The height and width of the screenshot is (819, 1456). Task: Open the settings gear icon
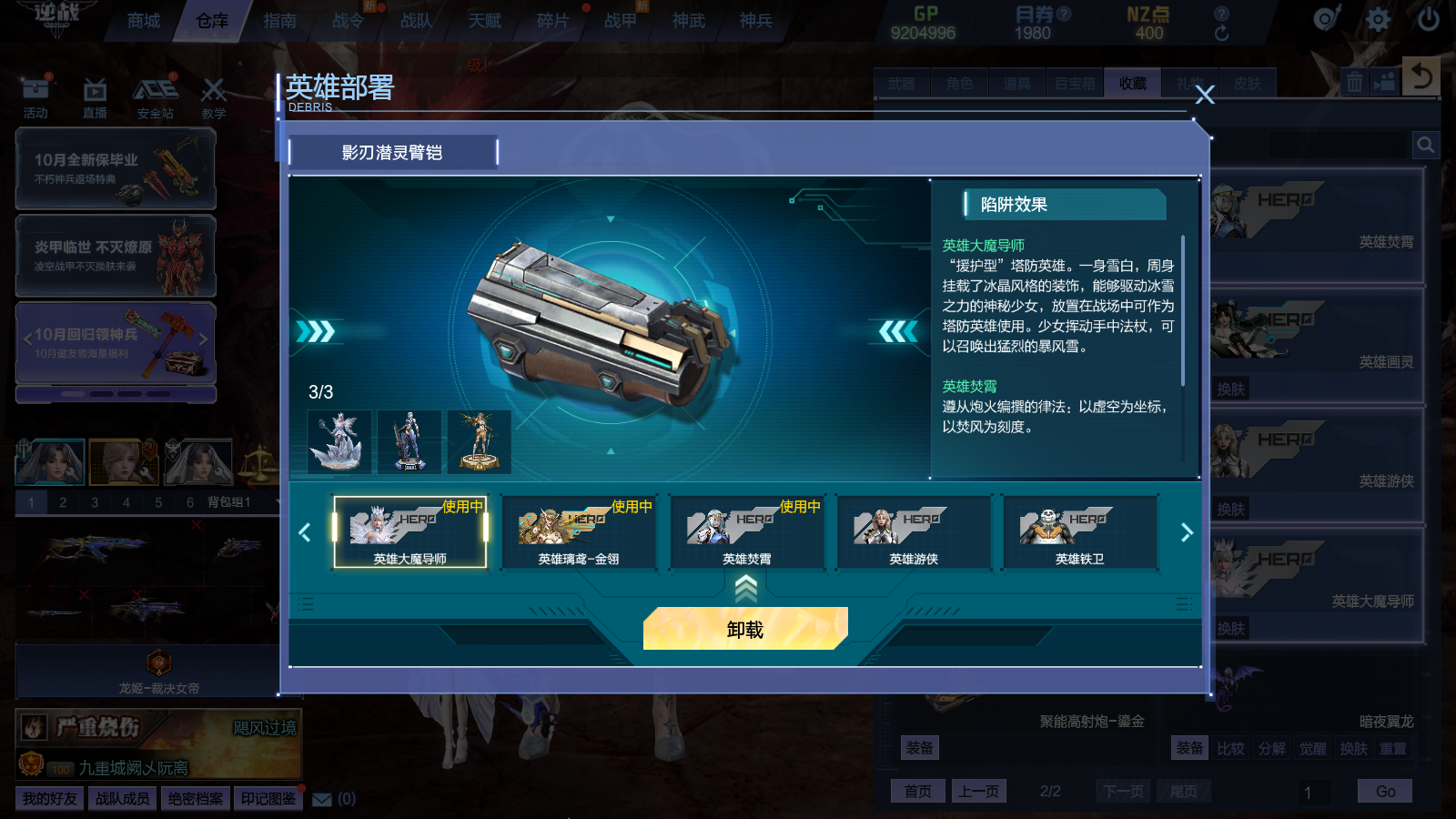coord(1378,19)
